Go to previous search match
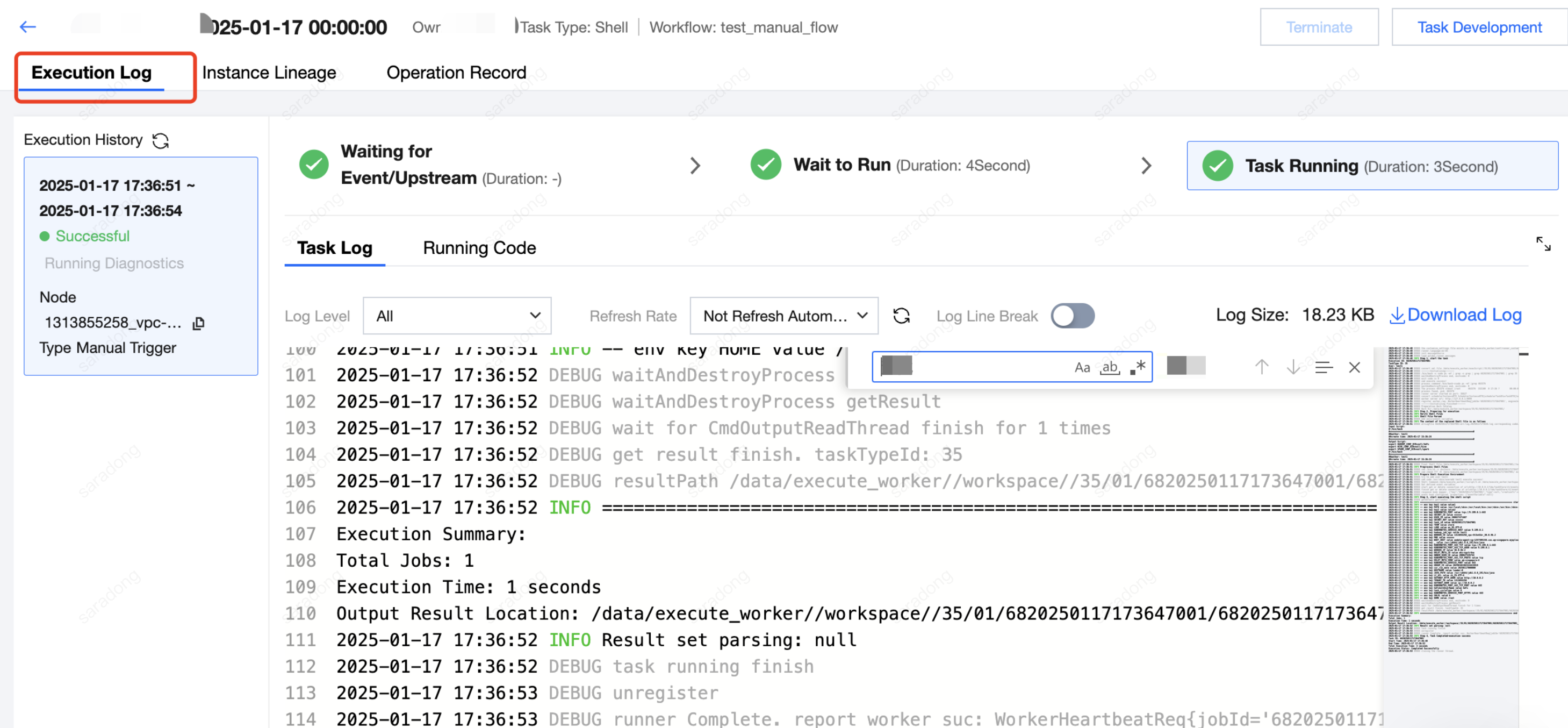 [x=1261, y=367]
